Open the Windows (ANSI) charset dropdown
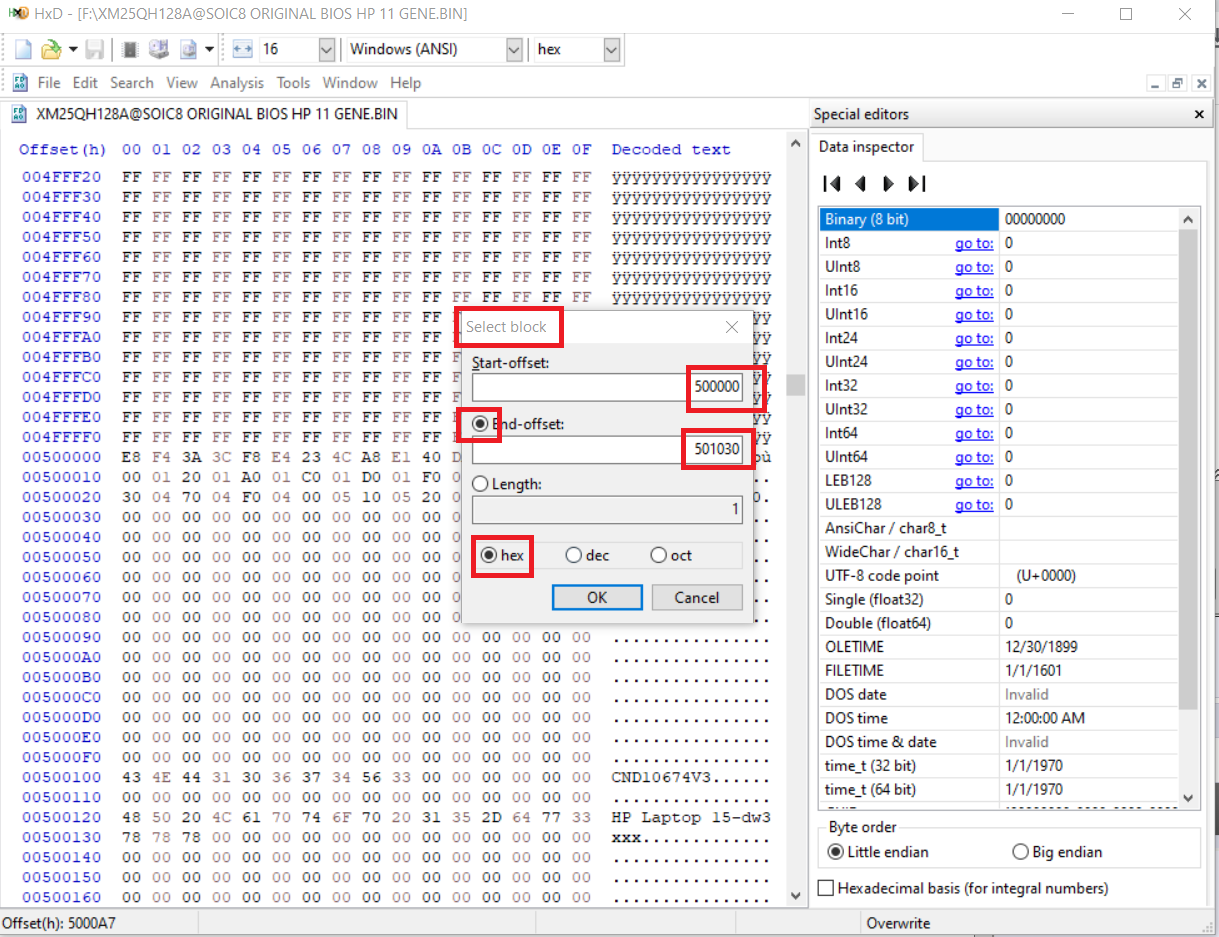Image resolution: width=1219 pixels, height=937 pixels. click(x=513, y=49)
